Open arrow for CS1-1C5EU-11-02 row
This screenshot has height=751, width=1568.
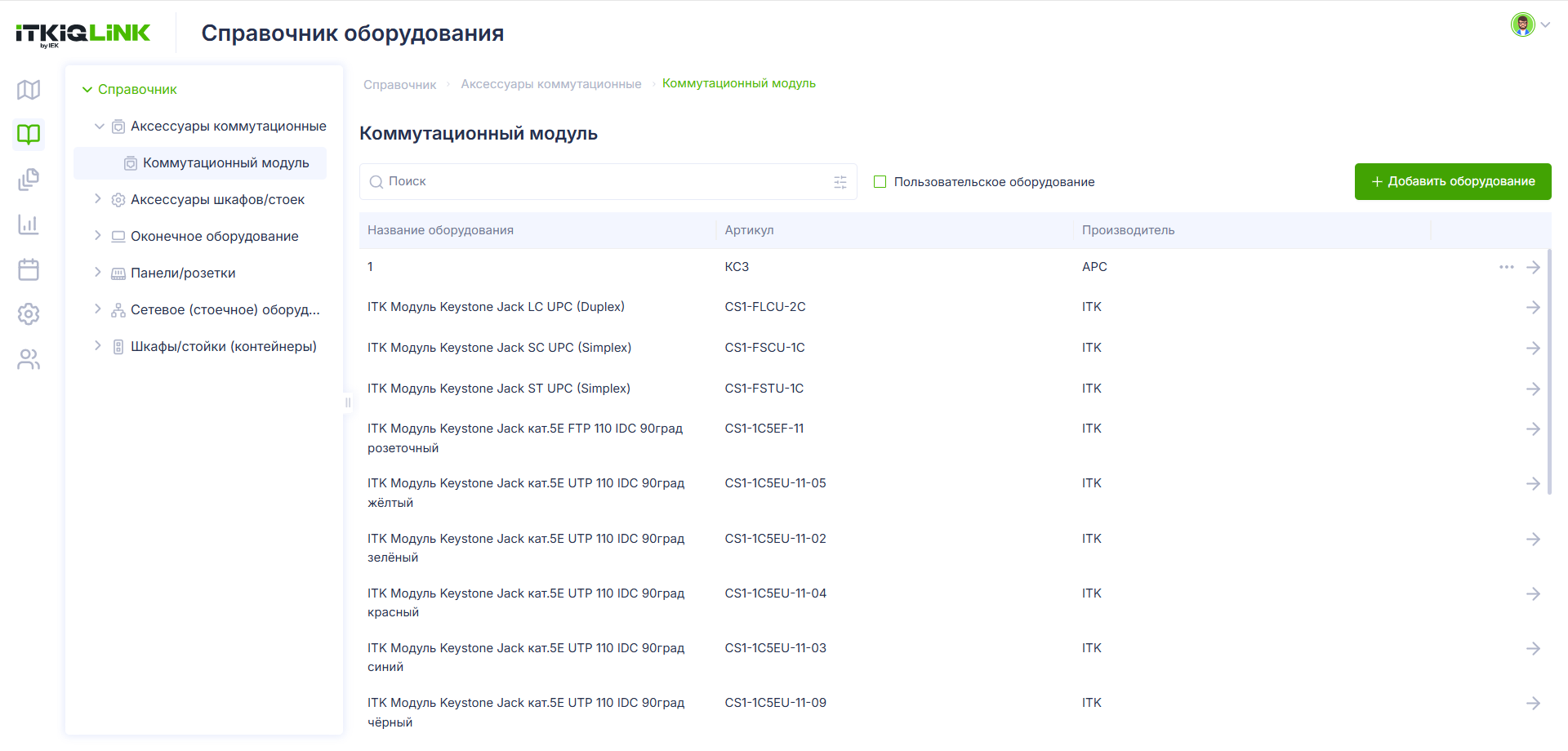[x=1534, y=539]
